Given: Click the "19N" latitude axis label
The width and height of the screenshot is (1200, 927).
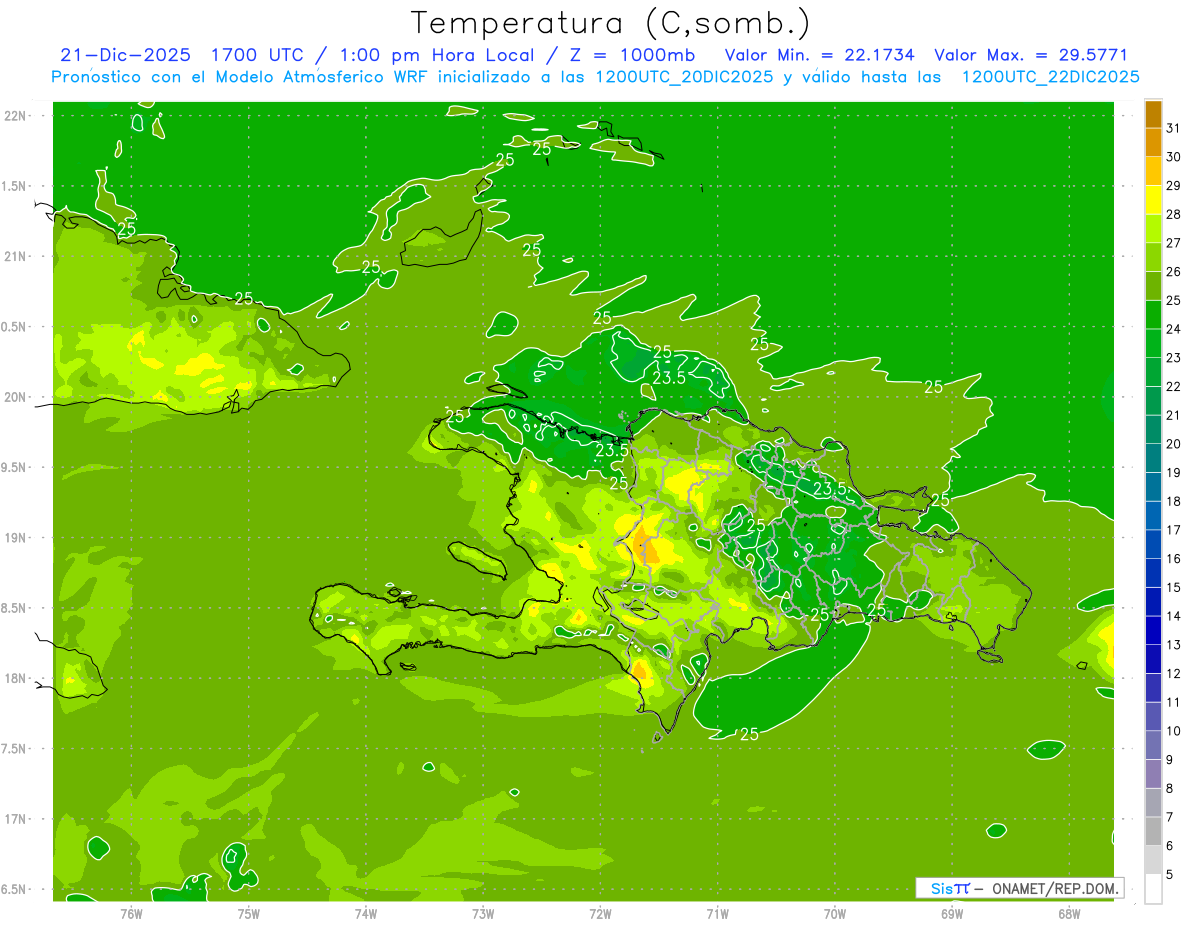Looking at the screenshot, I should point(16,538).
